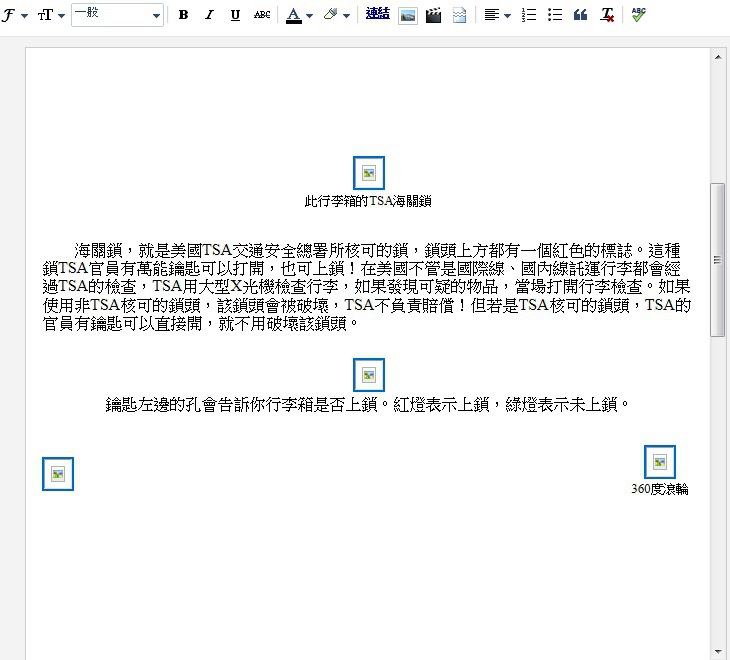
Task: Run the spell check
Action: pyautogui.click(x=639, y=15)
